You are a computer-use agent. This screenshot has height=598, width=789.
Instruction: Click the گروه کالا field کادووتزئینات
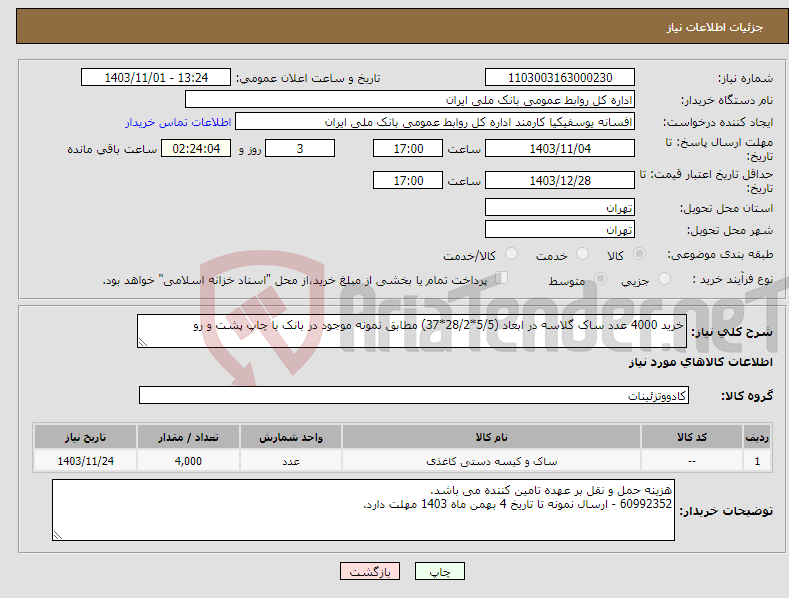click(414, 395)
